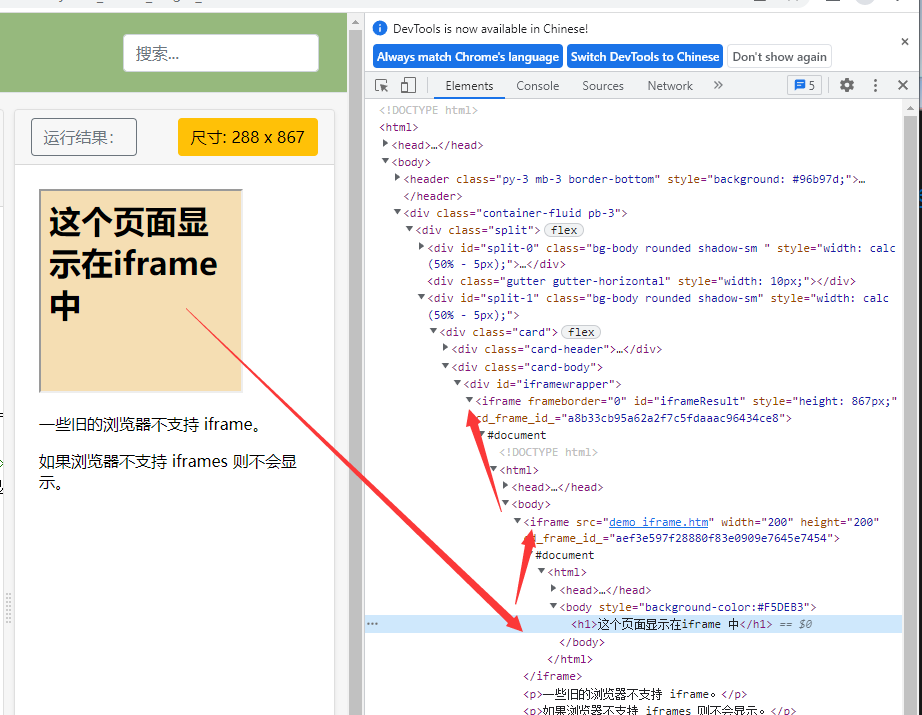Expand the head element node

coord(385,144)
